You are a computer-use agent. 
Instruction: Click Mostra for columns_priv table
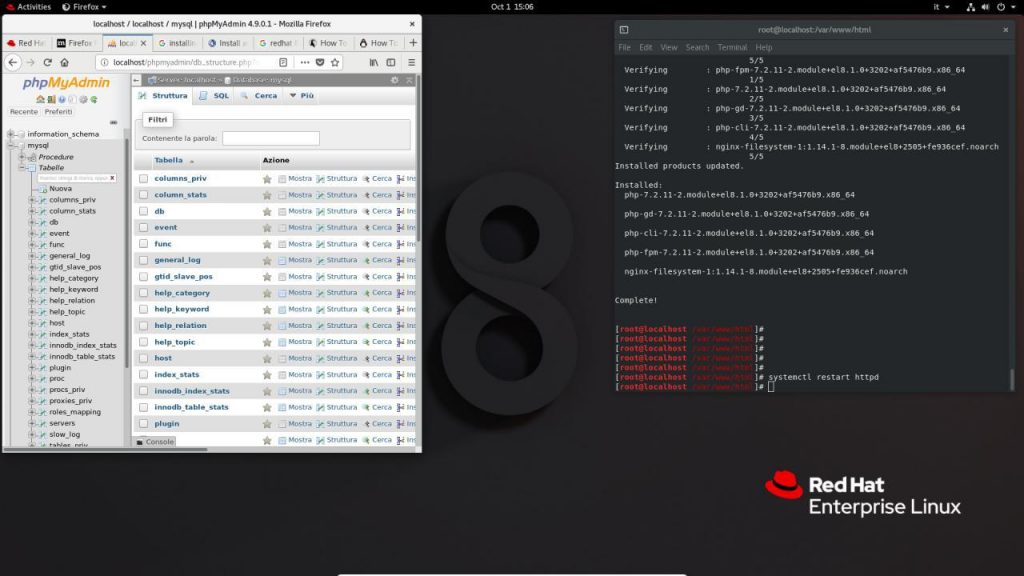295,178
